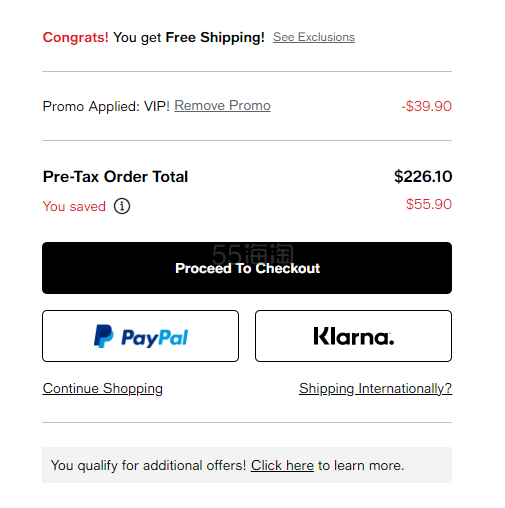Pay with the PayPal button

(140, 336)
